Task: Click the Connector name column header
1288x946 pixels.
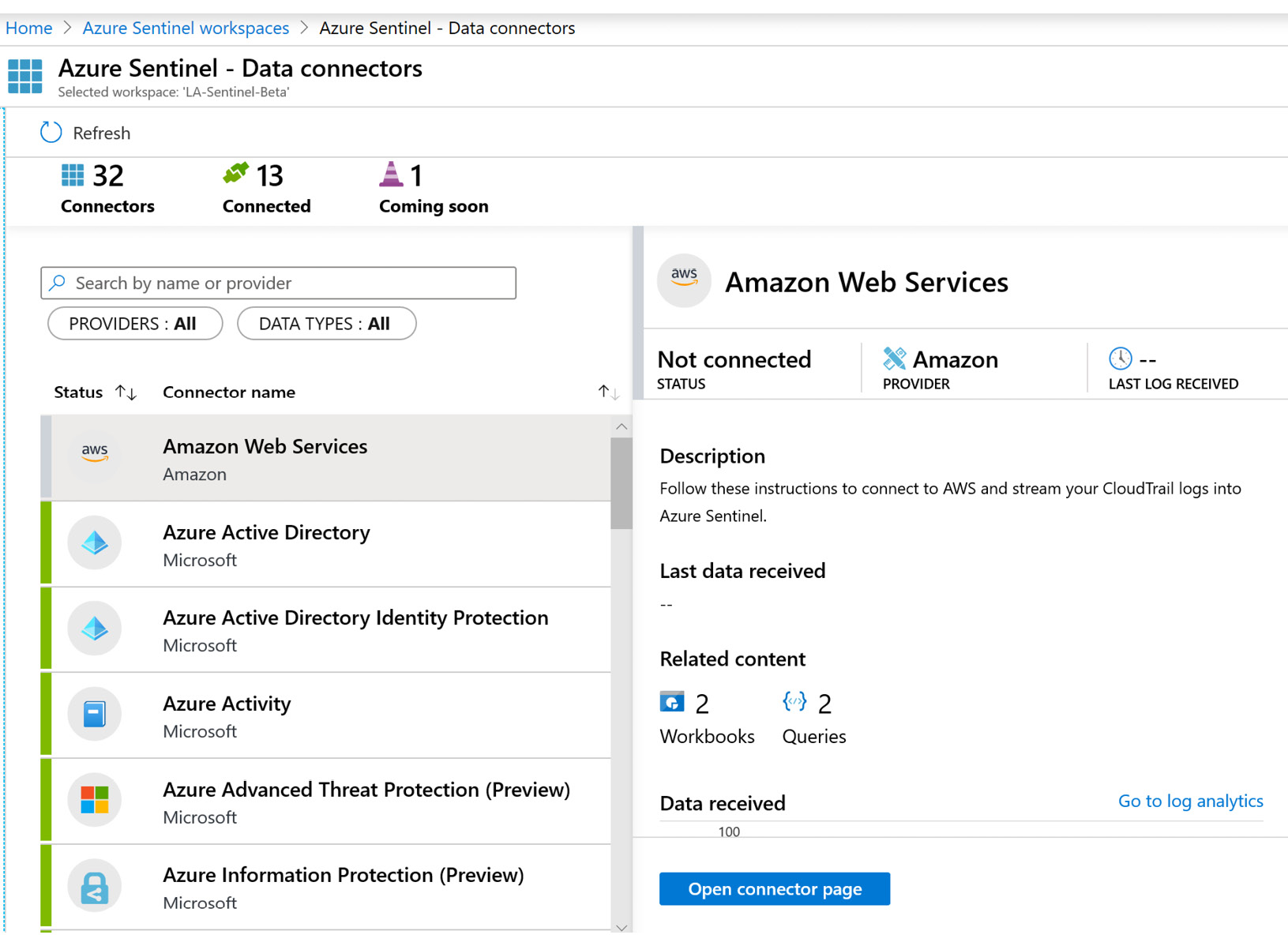Action: pyautogui.click(x=229, y=392)
